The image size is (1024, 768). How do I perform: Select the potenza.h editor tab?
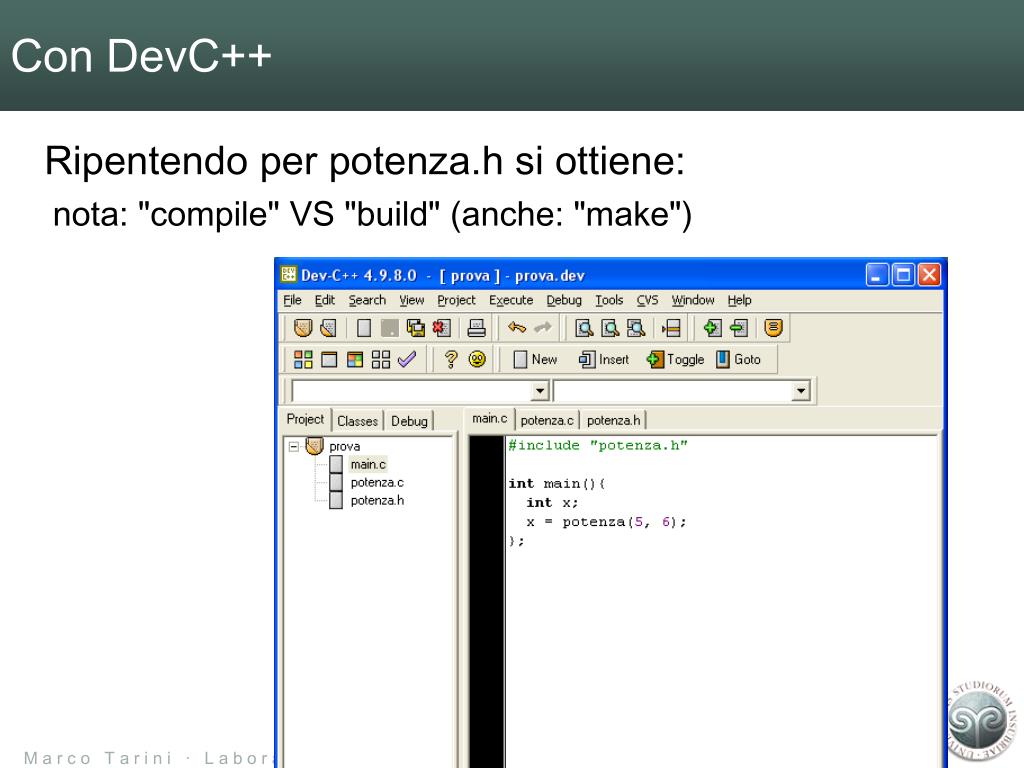tap(613, 421)
